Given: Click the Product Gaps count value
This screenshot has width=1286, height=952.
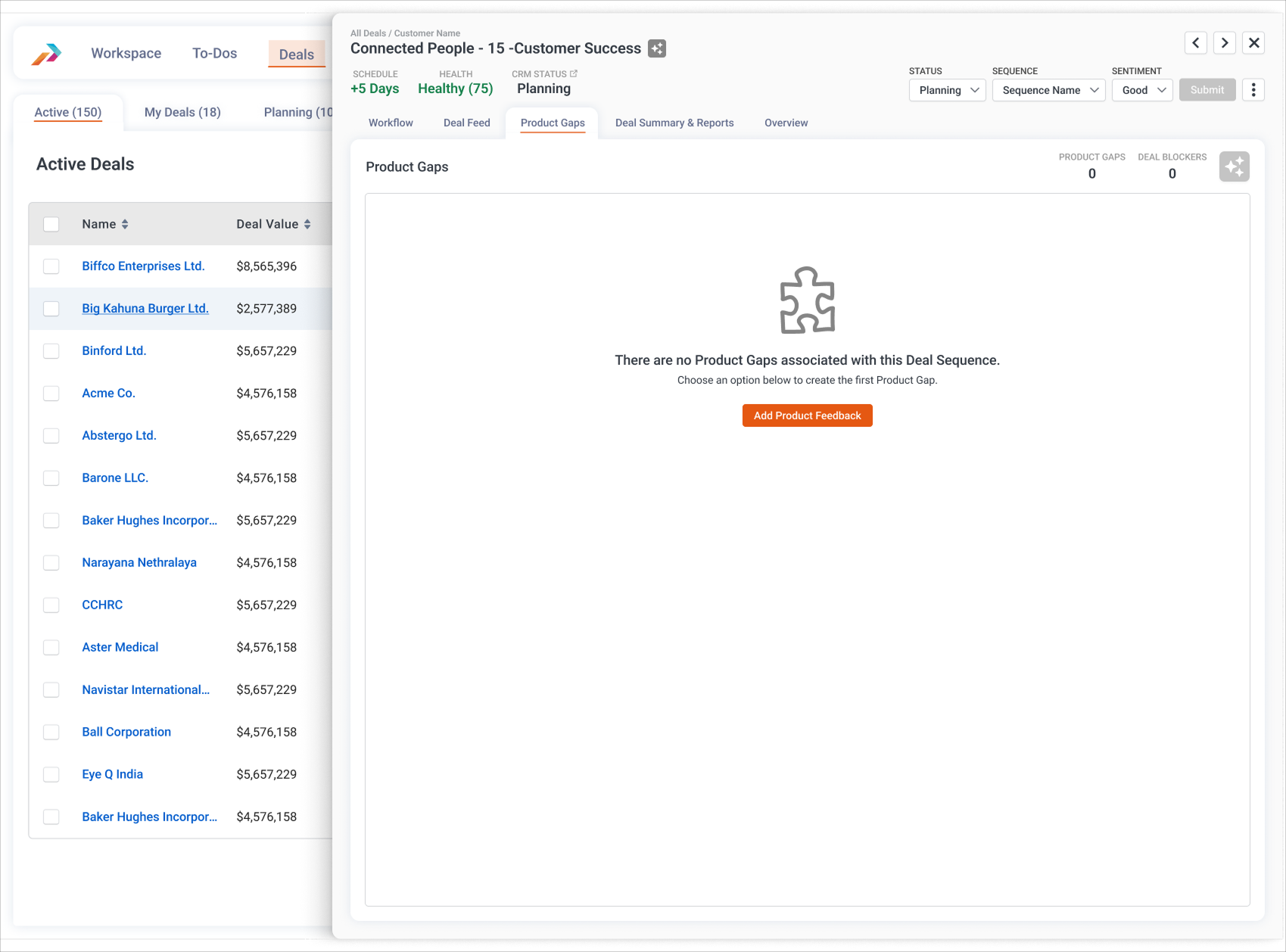Looking at the screenshot, I should tap(1092, 174).
